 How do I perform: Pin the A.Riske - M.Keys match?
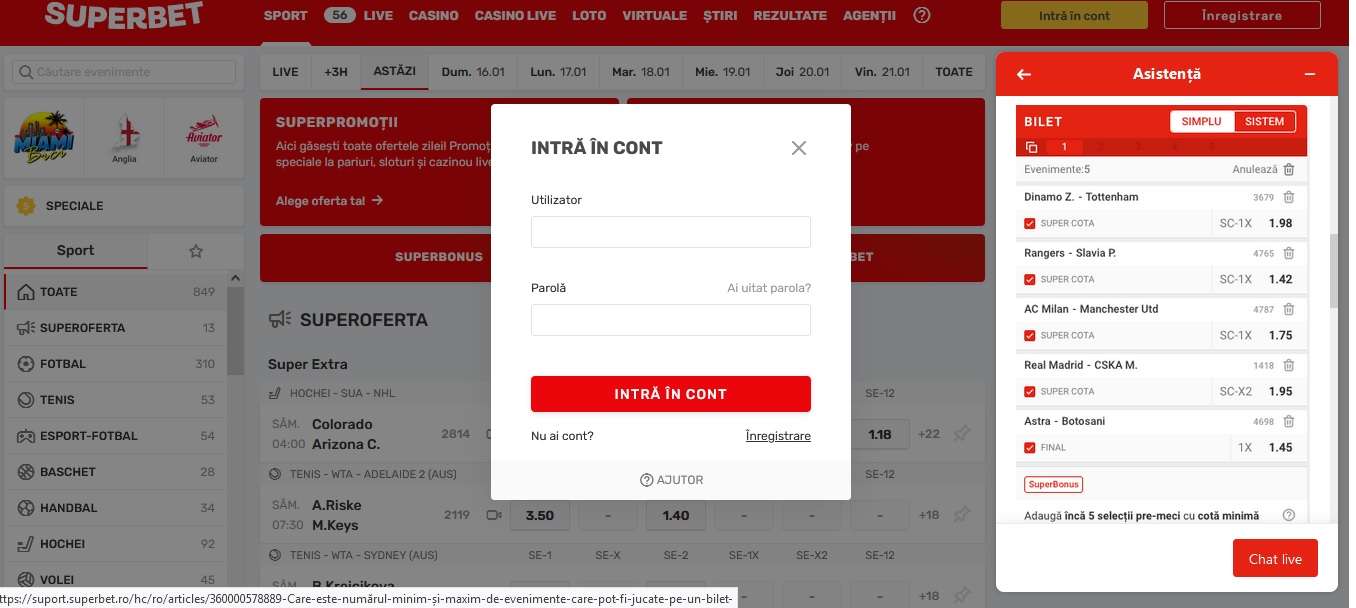(961, 515)
